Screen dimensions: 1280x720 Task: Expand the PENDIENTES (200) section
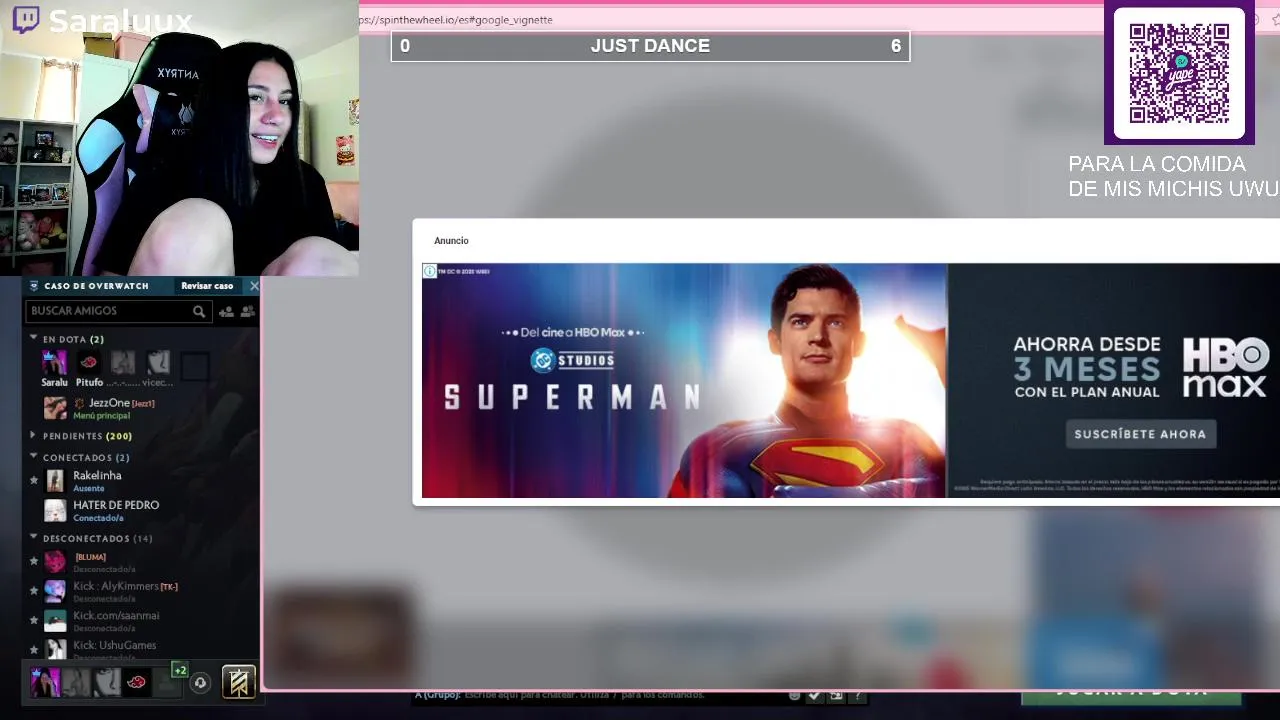(34, 436)
